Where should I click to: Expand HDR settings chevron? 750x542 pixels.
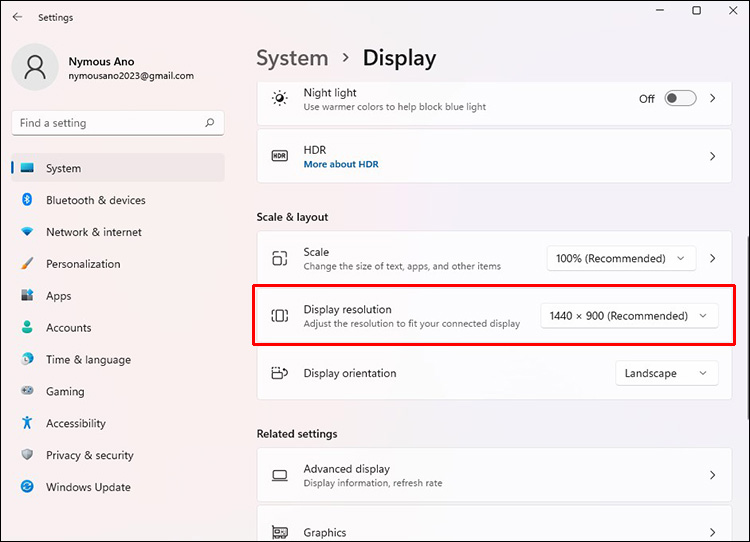point(713,156)
